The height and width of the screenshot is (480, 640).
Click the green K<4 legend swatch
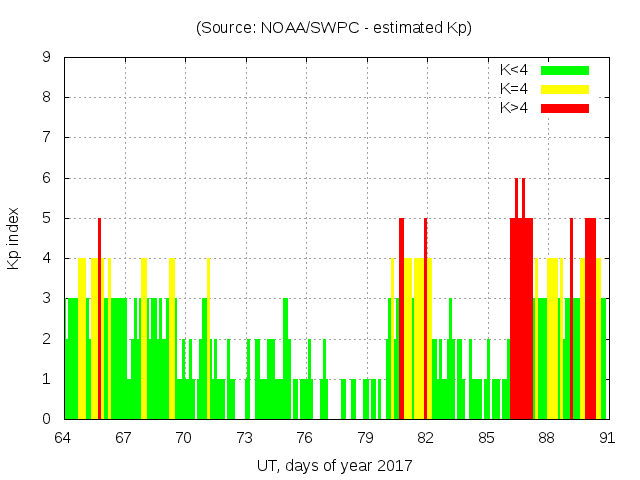(565, 70)
